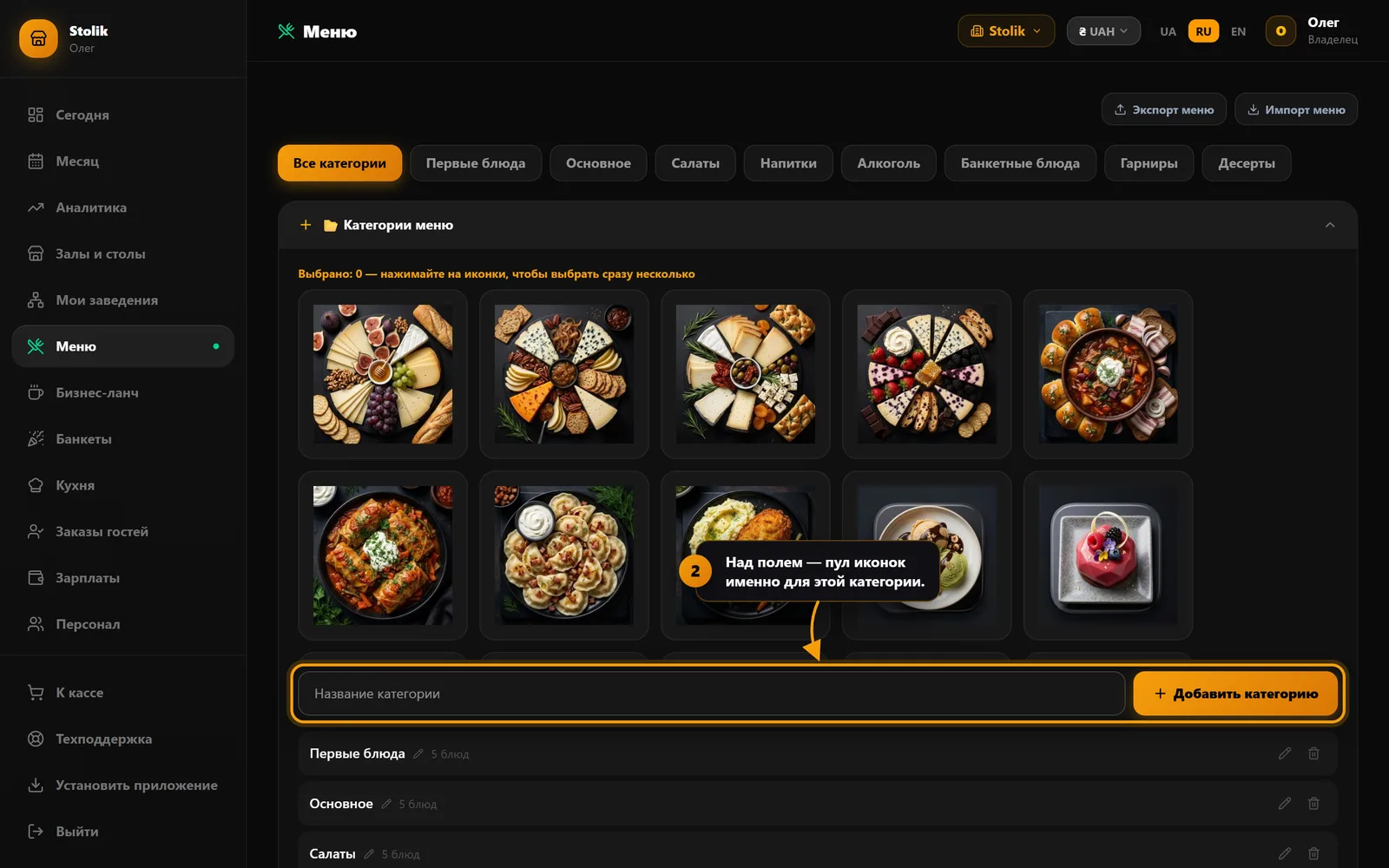Viewport: 1389px width, 868px height.
Task: Switch language to EN
Action: click(1238, 31)
